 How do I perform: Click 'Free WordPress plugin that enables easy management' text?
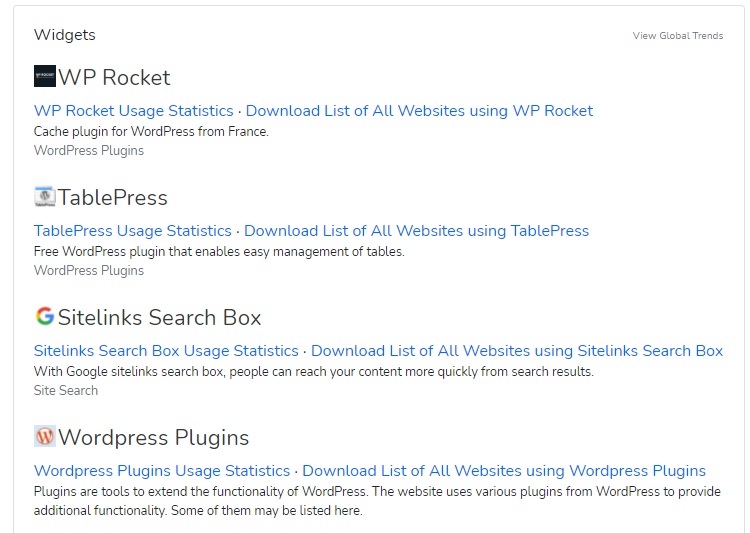(x=219, y=252)
